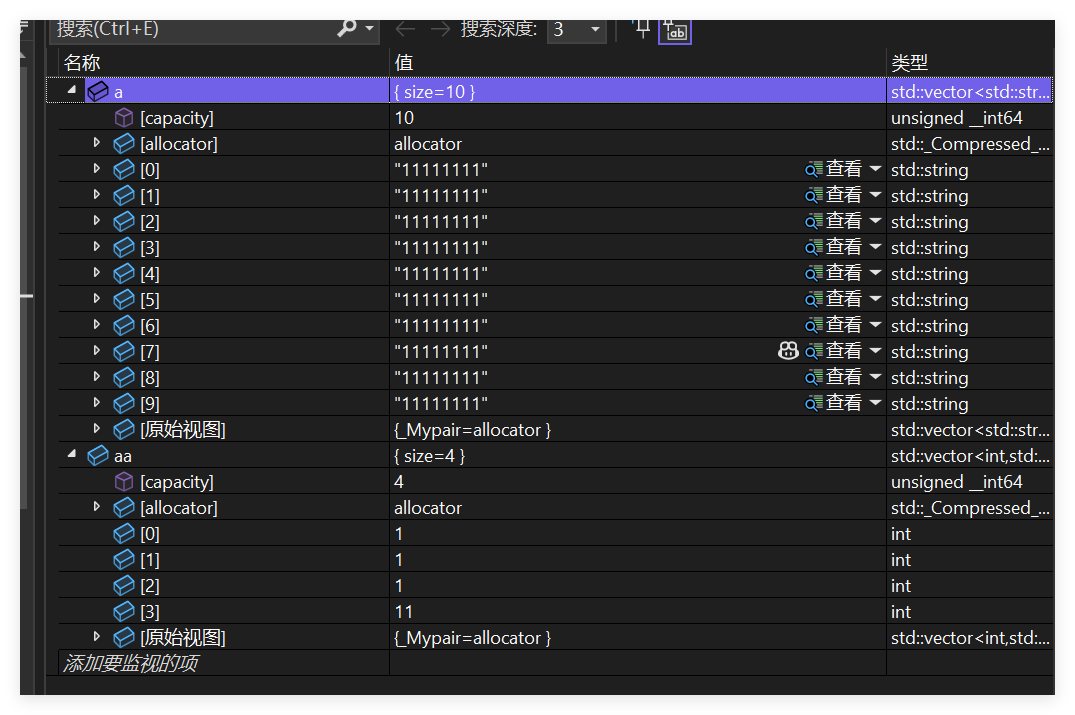
Task: Click the 查看 link on row [2]
Action: [x=843, y=221]
